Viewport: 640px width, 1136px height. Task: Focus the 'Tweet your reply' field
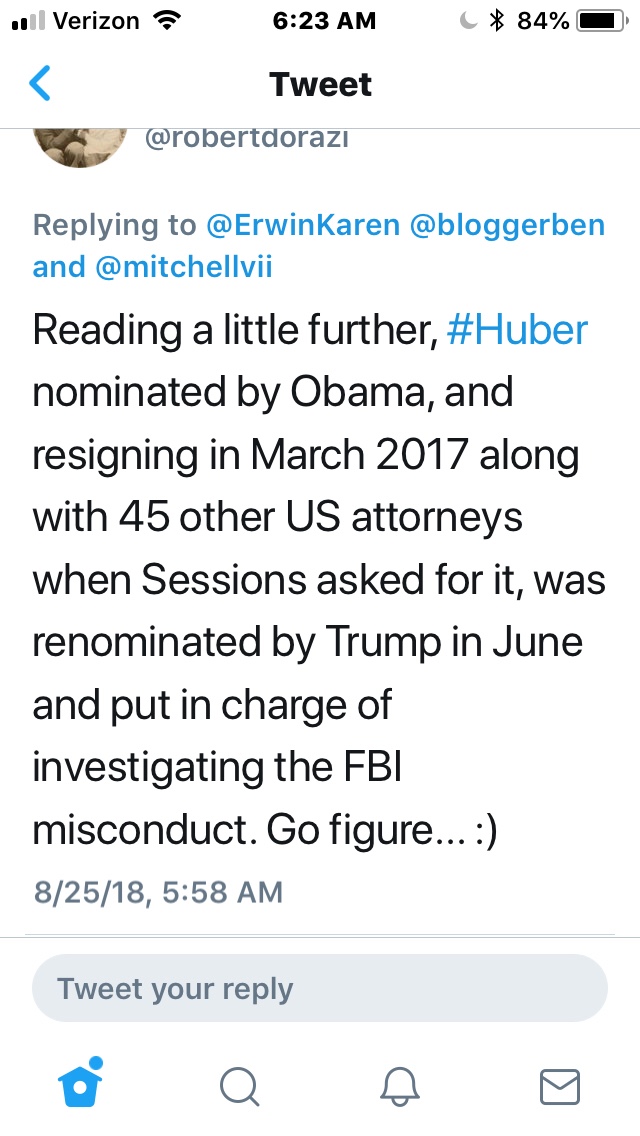click(x=320, y=988)
